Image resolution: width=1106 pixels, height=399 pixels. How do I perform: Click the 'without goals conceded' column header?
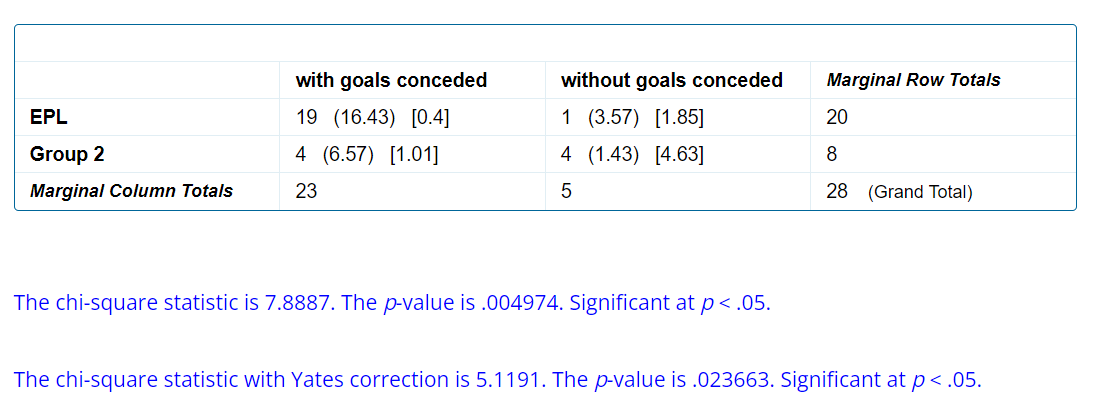pos(672,80)
